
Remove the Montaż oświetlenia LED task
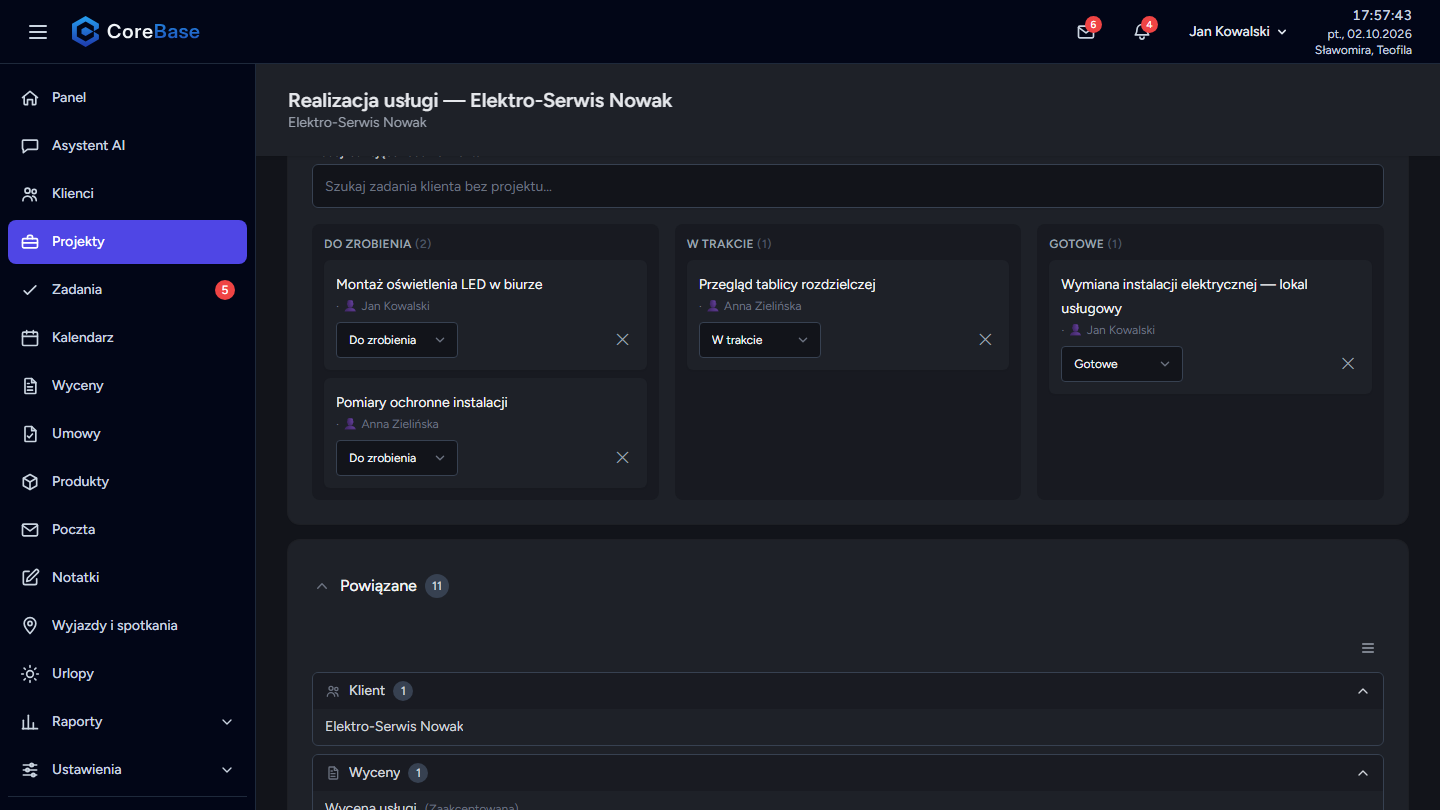pos(623,340)
